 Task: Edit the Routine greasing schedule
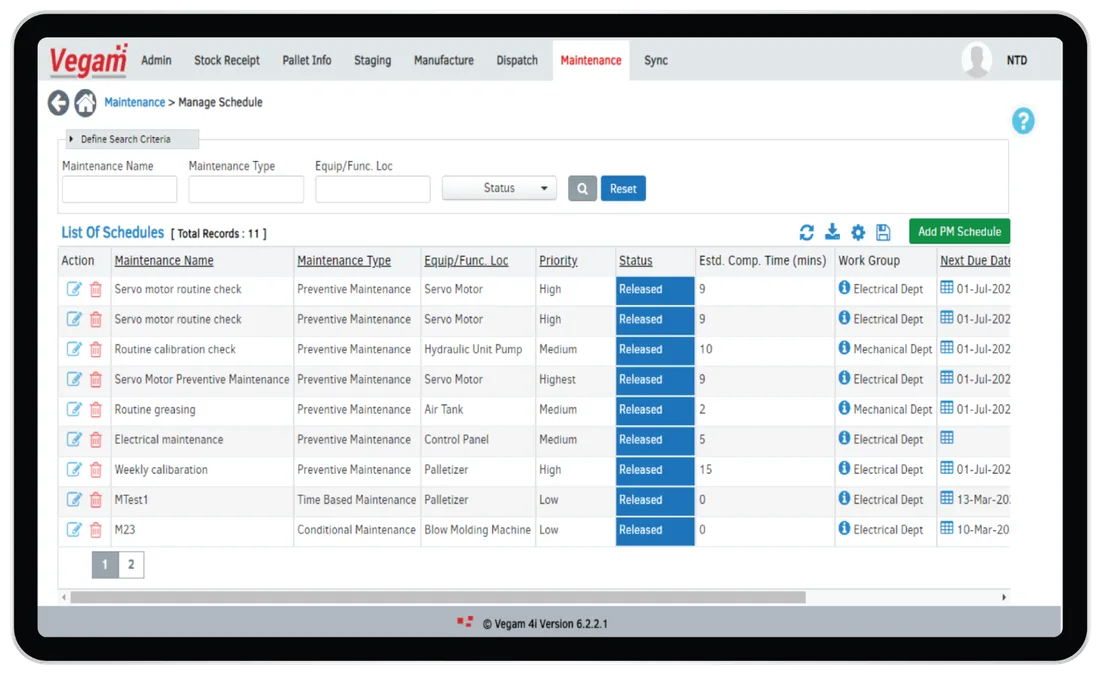click(74, 410)
